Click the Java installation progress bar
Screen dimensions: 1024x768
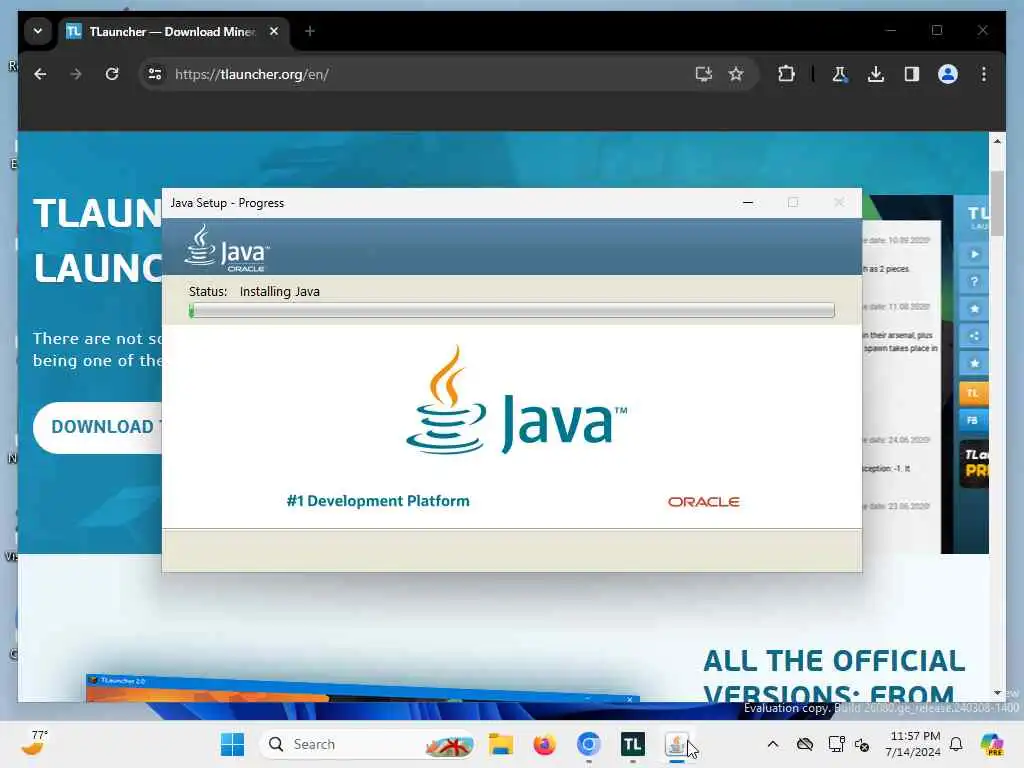pos(511,310)
